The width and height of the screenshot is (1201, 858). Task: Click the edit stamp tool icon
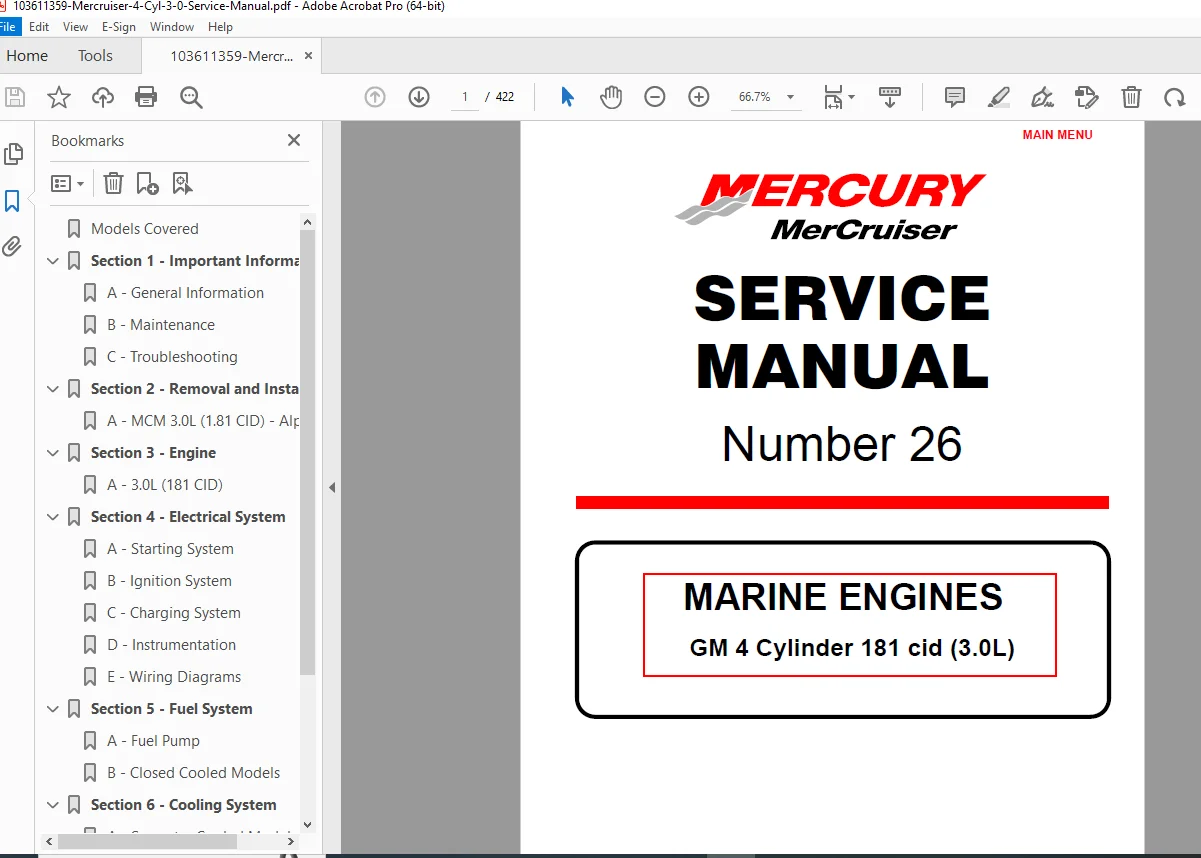point(1087,97)
